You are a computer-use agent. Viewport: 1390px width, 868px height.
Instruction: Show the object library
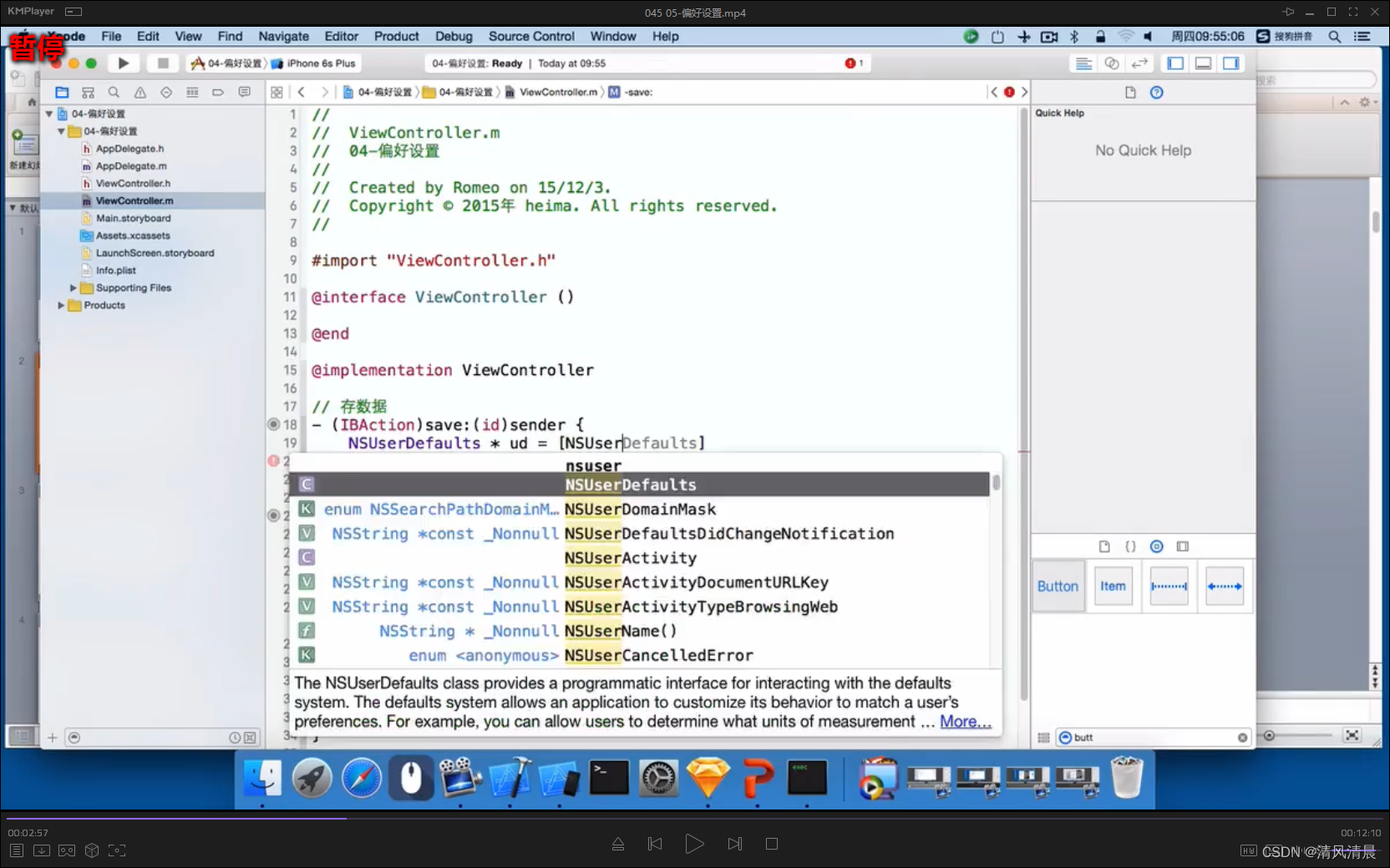pyautogui.click(x=1157, y=546)
